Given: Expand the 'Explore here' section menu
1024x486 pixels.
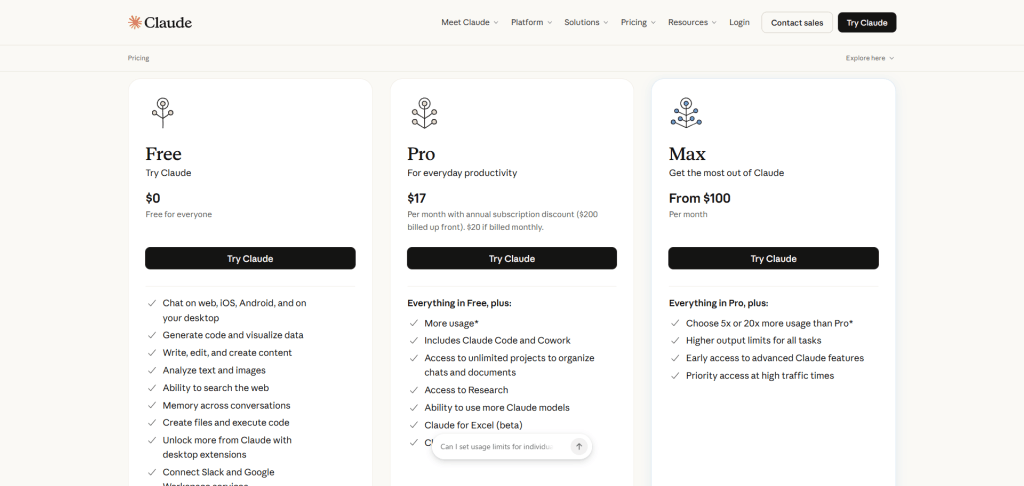Looking at the screenshot, I should coord(869,58).
